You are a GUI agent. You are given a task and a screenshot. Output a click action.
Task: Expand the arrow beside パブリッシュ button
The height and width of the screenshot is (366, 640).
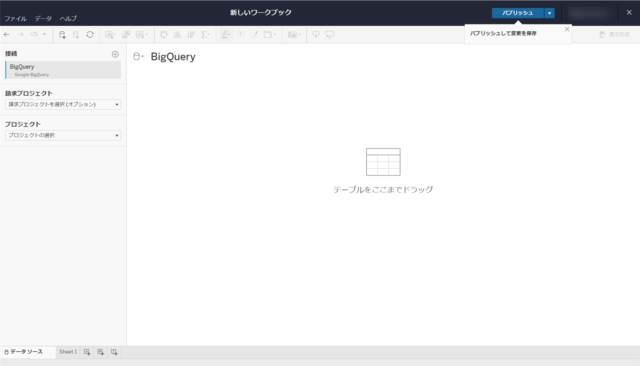coord(549,13)
